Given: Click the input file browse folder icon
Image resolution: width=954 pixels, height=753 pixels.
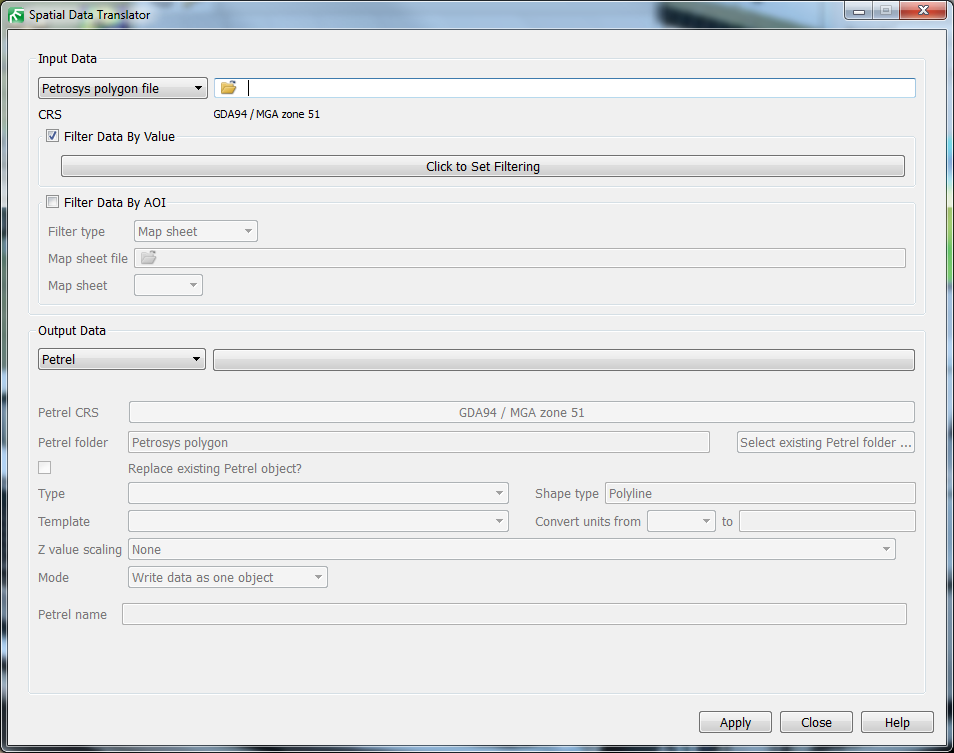Looking at the screenshot, I should point(229,88).
